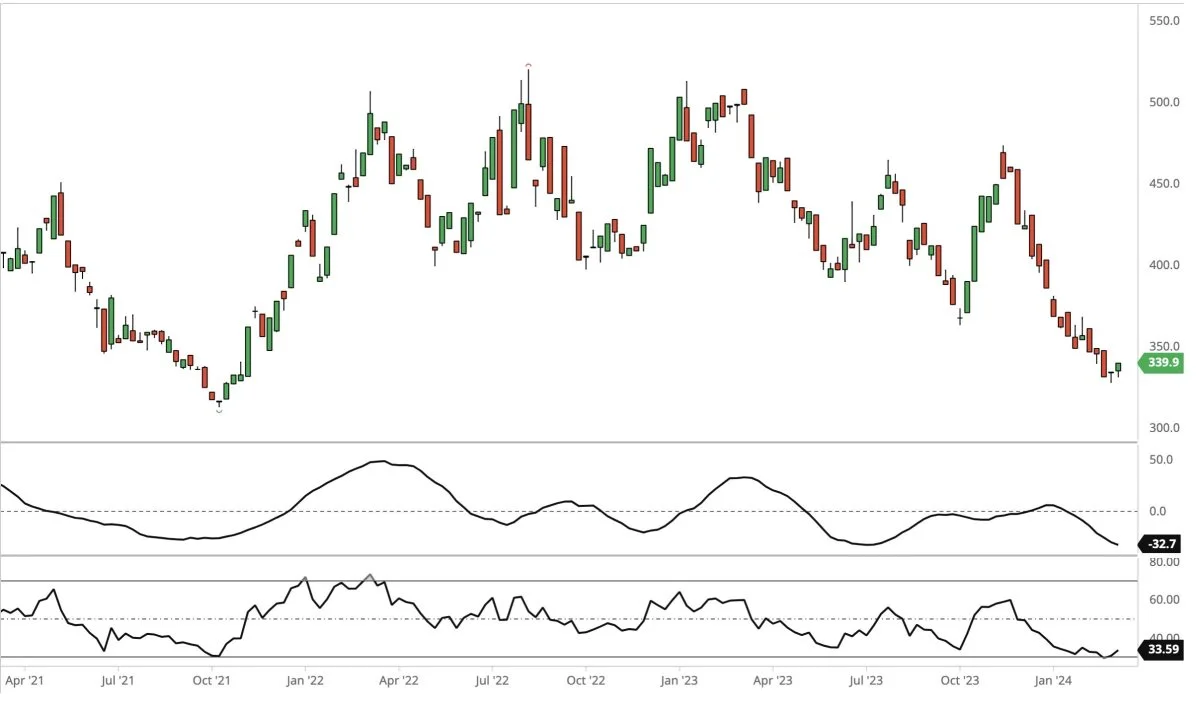Select the 500.0 price axis label
The height and width of the screenshot is (704, 1200).
click(x=1165, y=102)
